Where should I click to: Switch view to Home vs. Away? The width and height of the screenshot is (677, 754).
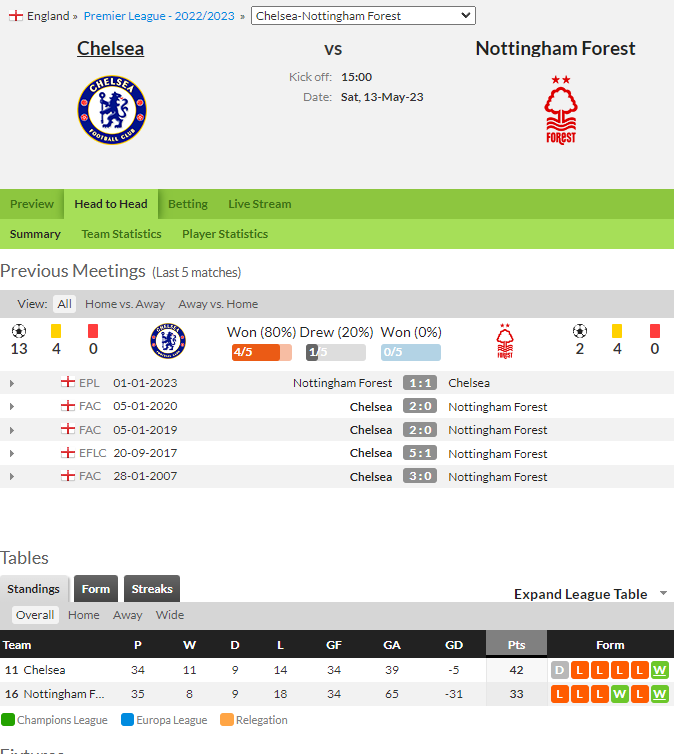click(125, 304)
